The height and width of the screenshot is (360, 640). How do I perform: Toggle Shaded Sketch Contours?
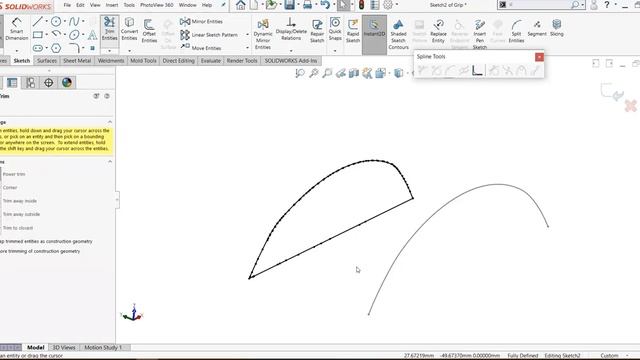(x=398, y=35)
